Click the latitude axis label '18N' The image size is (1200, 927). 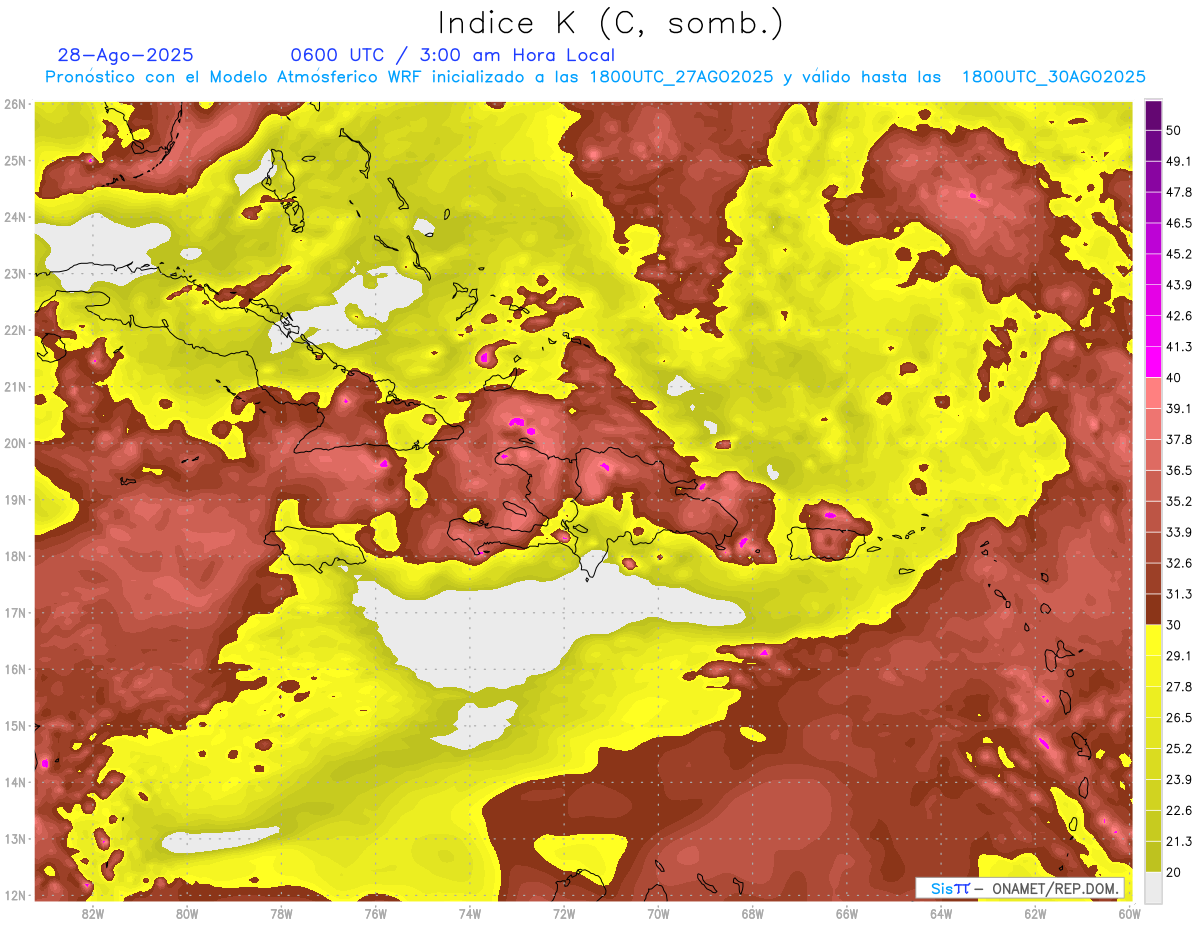click(15, 556)
